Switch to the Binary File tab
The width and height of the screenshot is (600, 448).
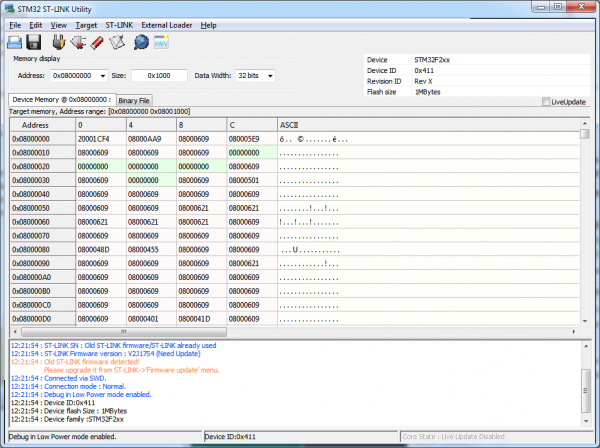(x=134, y=101)
